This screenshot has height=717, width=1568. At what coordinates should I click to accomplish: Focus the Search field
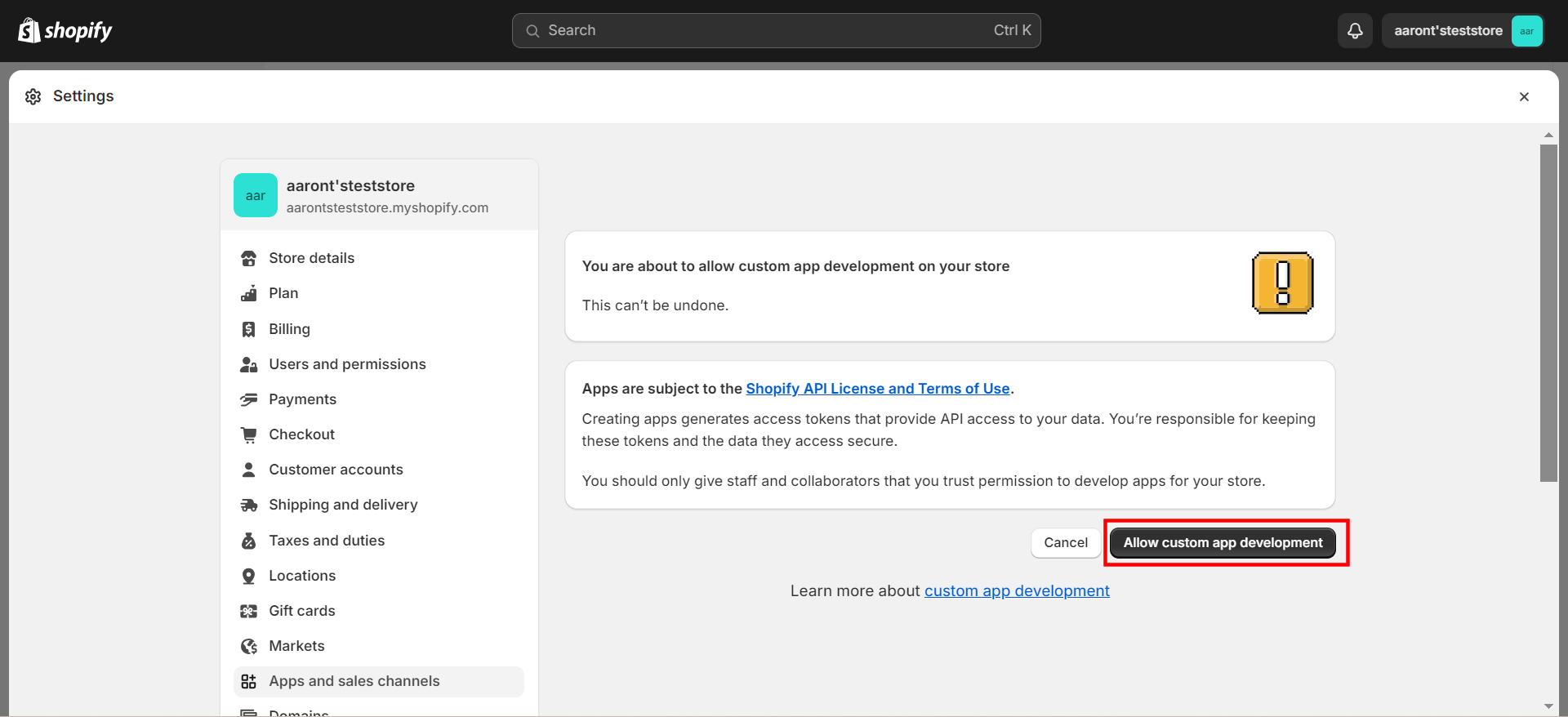click(776, 31)
